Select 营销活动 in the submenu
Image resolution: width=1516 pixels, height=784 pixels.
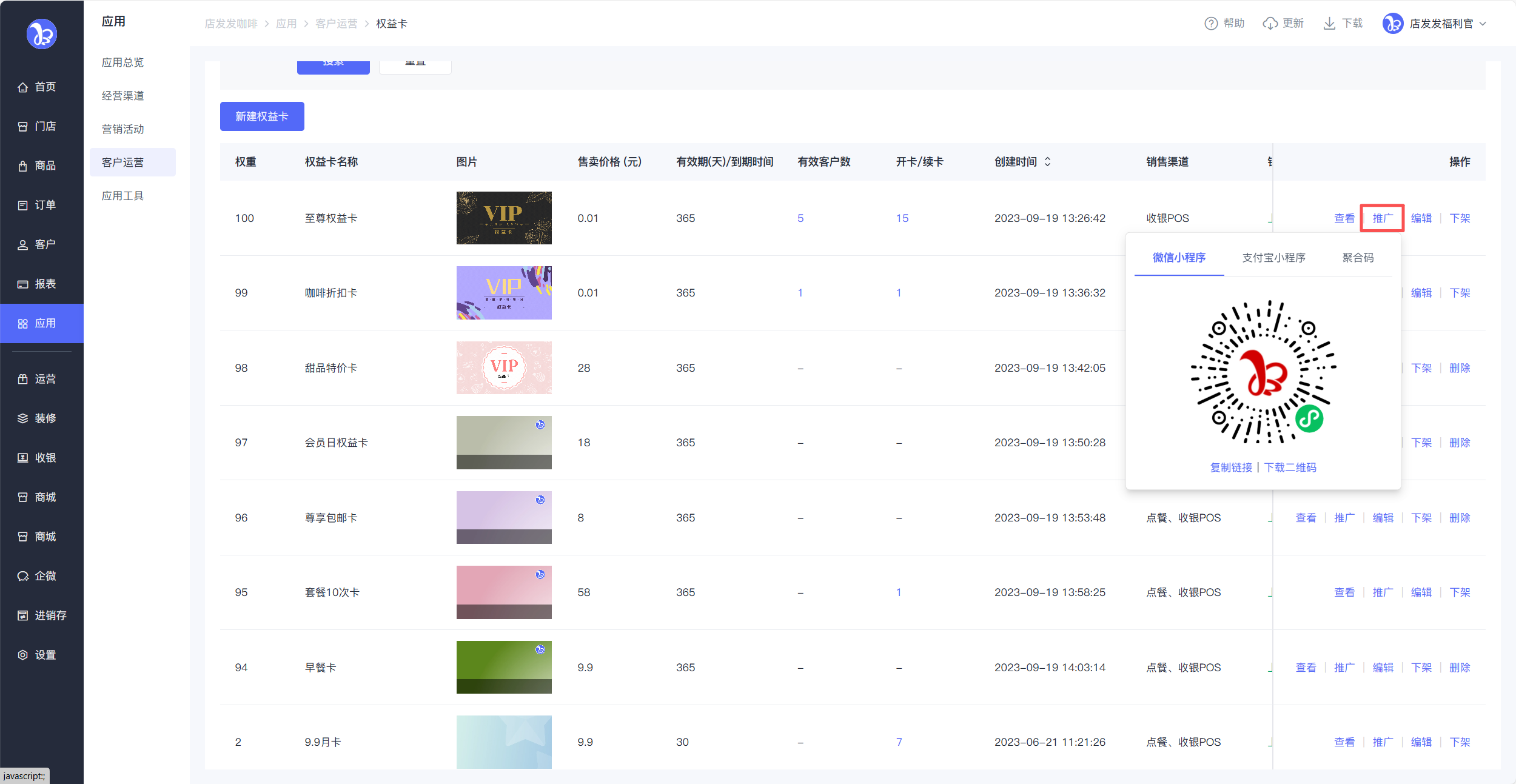[x=123, y=129]
